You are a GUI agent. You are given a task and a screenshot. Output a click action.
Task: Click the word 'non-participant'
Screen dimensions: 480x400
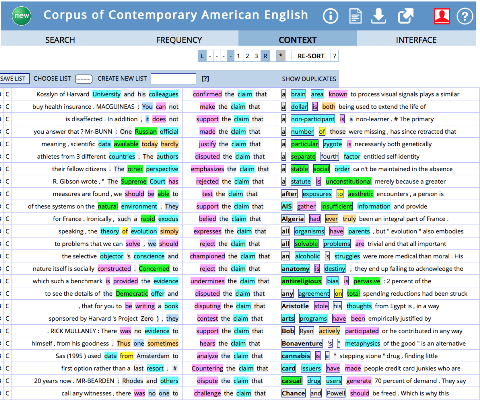[x=313, y=119]
